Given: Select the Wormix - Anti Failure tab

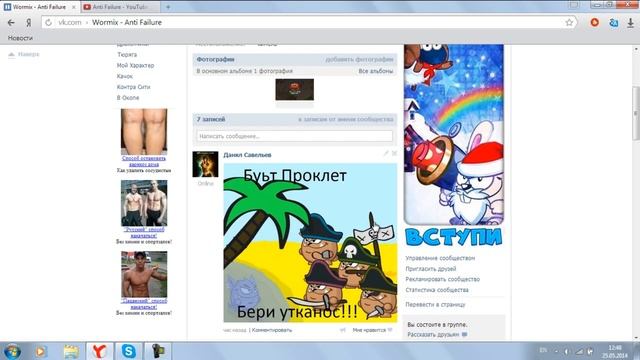Looking at the screenshot, I should 39,7.
